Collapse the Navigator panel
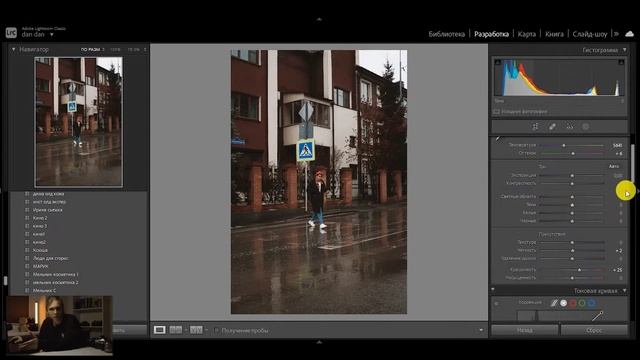This screenshot has width=640, height=360. pos(13,49)
